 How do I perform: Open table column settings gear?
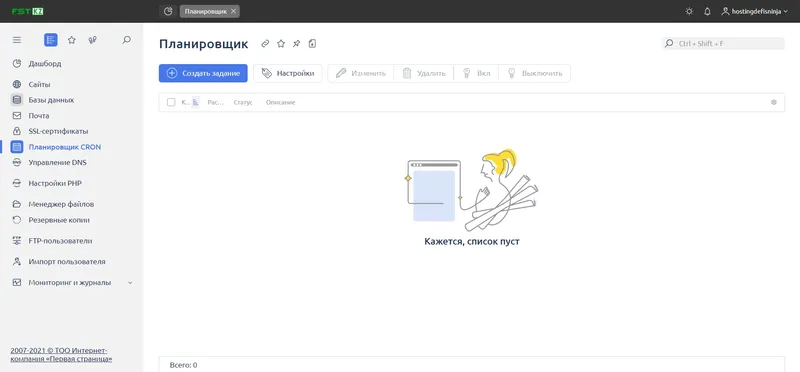click(773, 103)
